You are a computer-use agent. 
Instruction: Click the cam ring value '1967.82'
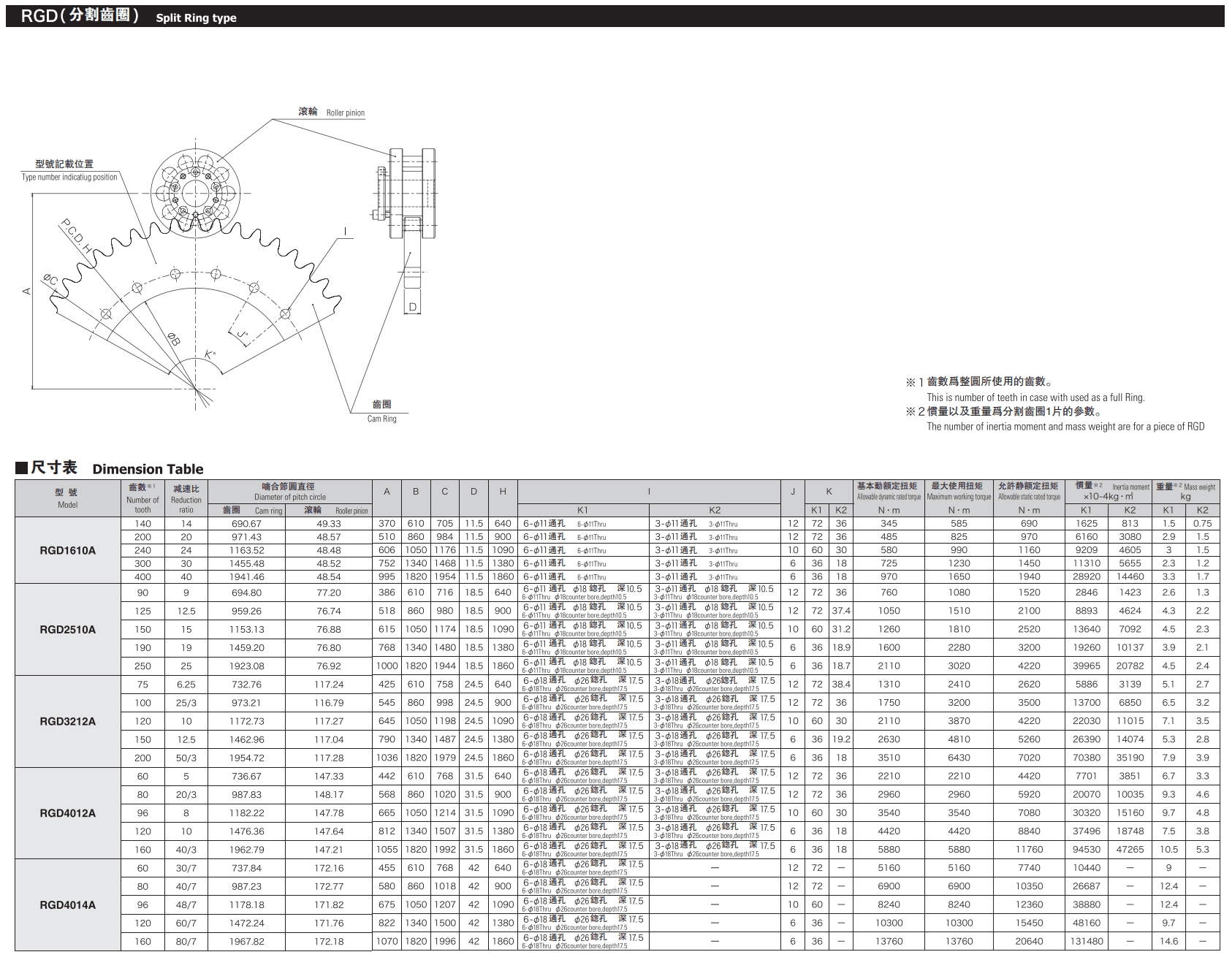[x=246, y=942]
